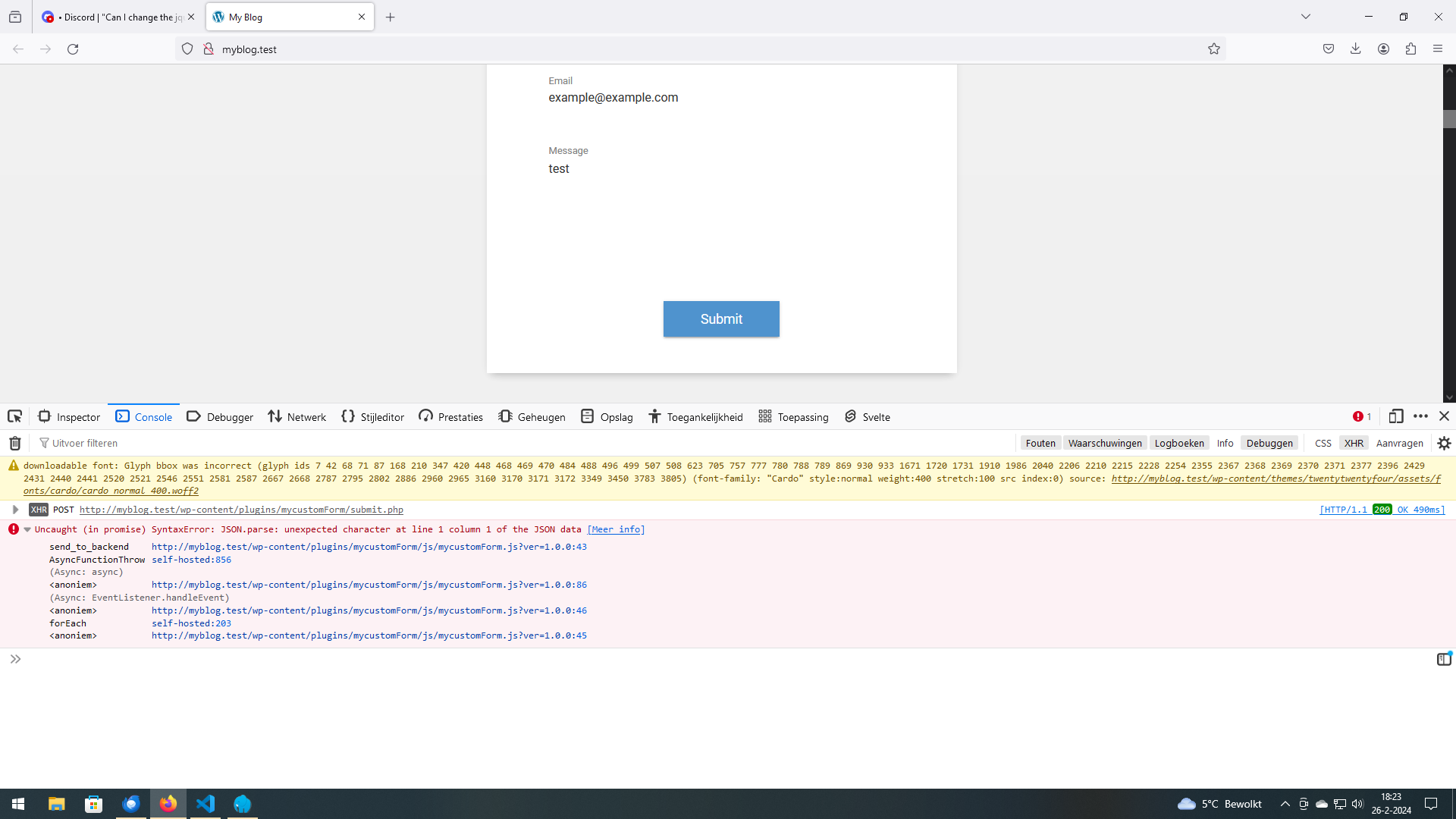This screenshot has height=819, width=1456.
Task: Clear the console output with trash icon
Action: tap(14, 444)
